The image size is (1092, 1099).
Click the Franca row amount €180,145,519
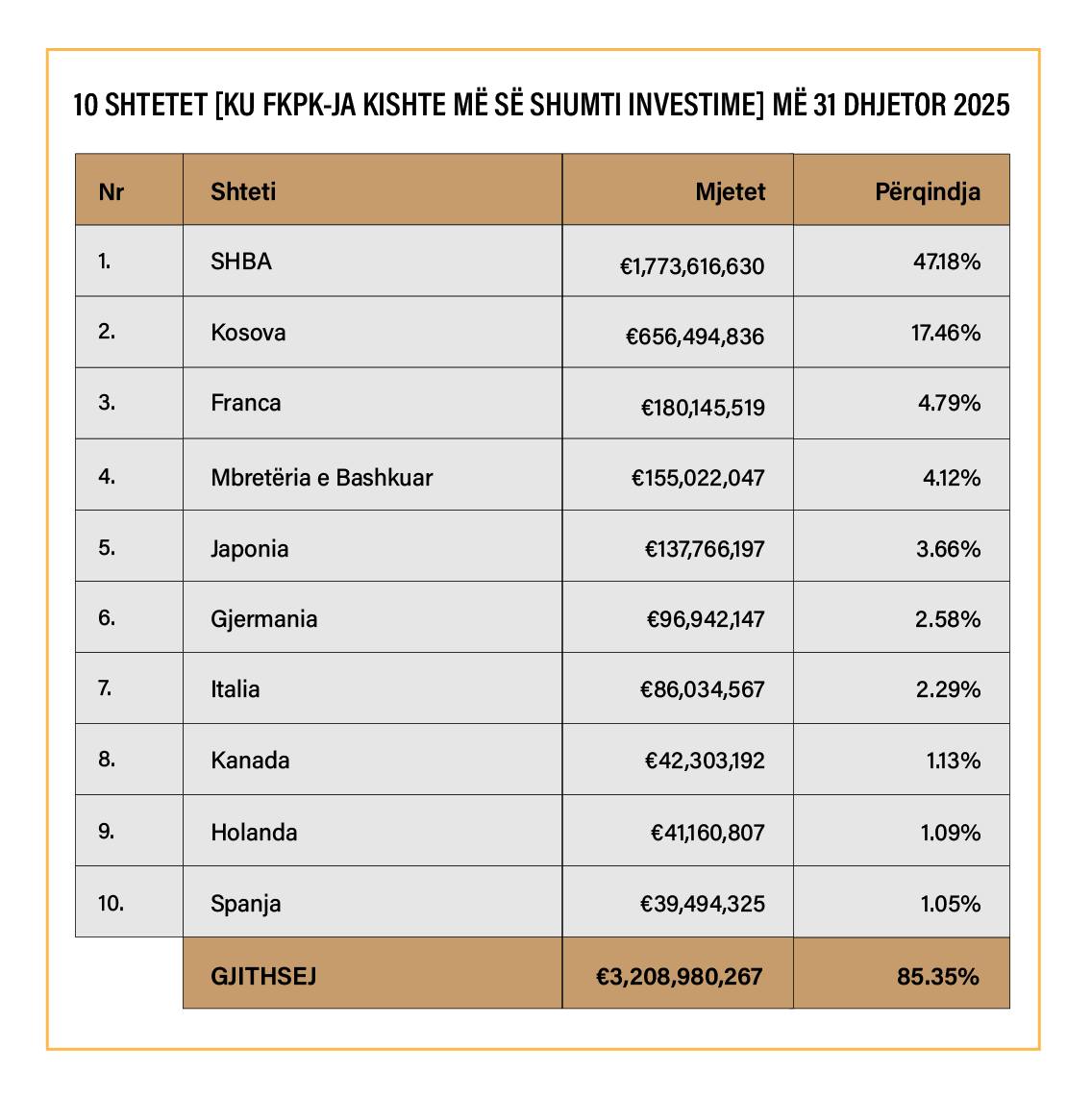click(703, 408)
